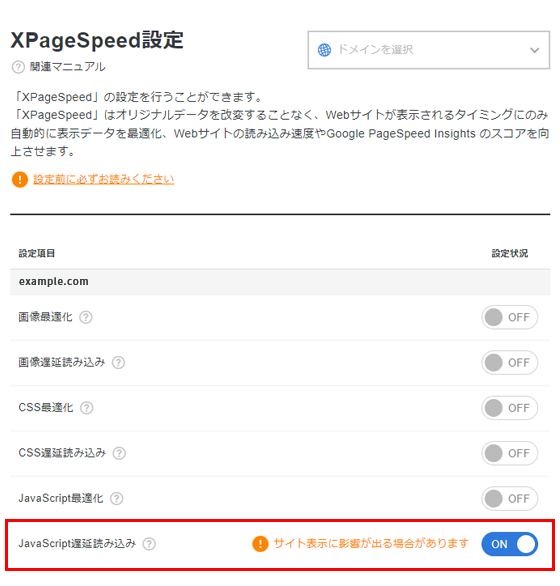Click help icon next to CSS遅延読み込み
This screenshot has height=586, width=560.
pos(119,453)
